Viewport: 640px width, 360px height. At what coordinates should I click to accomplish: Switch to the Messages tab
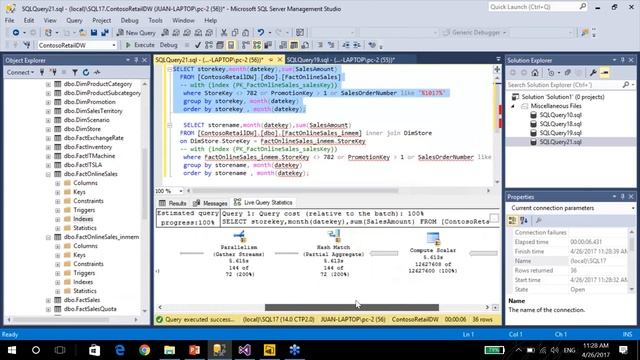pyautogui.click(x=210, y=203)
